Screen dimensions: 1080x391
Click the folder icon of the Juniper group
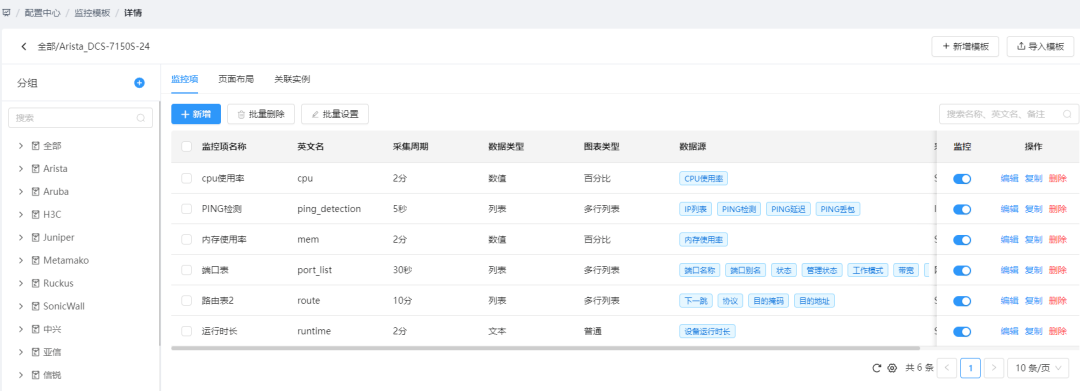tap(36, 237)
